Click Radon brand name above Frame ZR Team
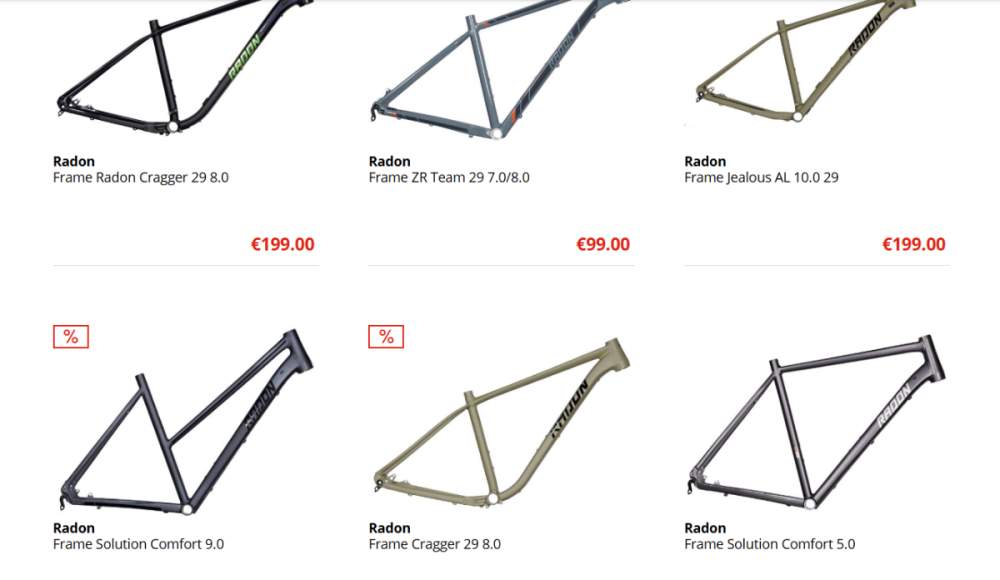The image size is (1000, 580). click(x=390, y=161)
